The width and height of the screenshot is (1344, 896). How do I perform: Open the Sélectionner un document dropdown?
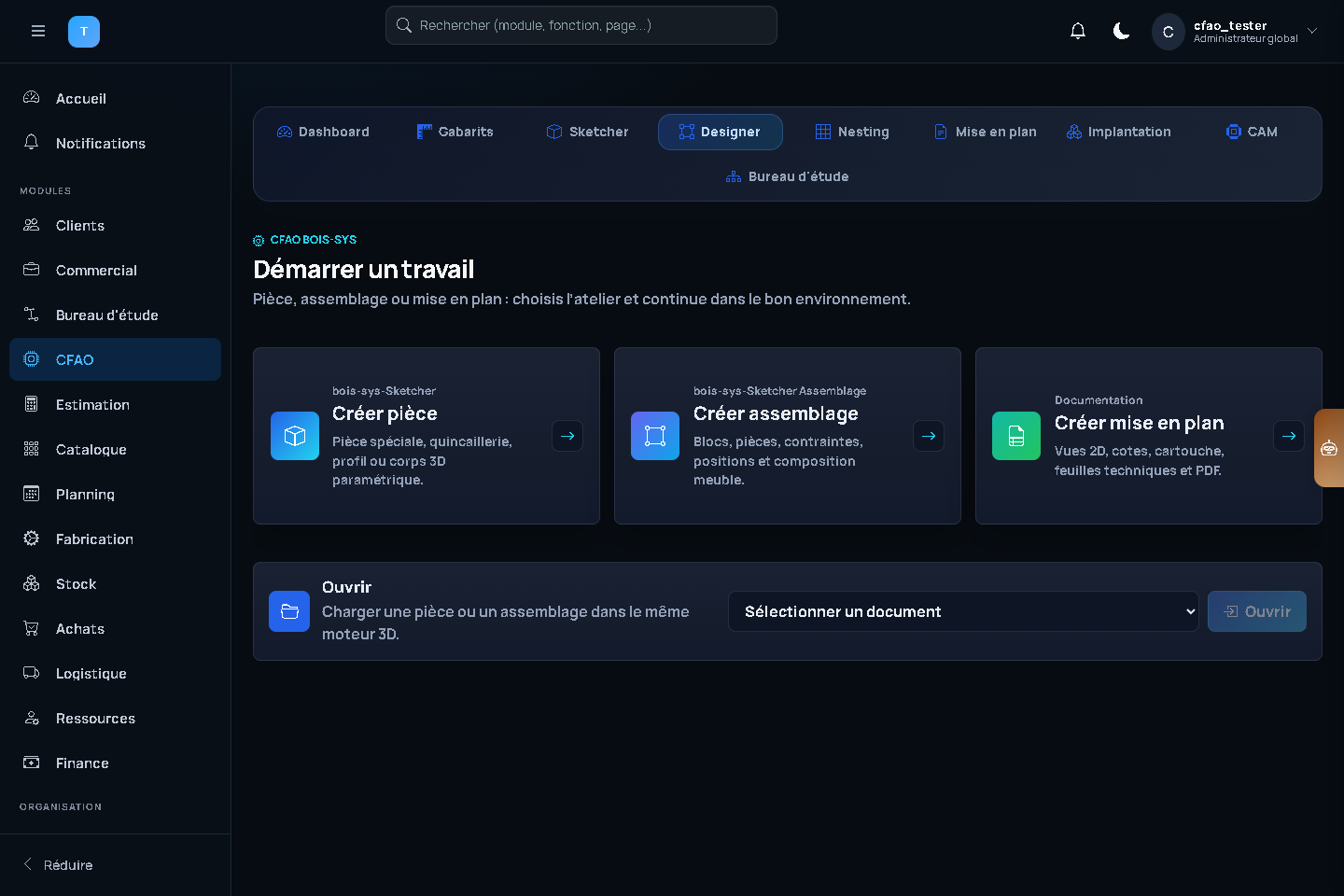point(963,611)
